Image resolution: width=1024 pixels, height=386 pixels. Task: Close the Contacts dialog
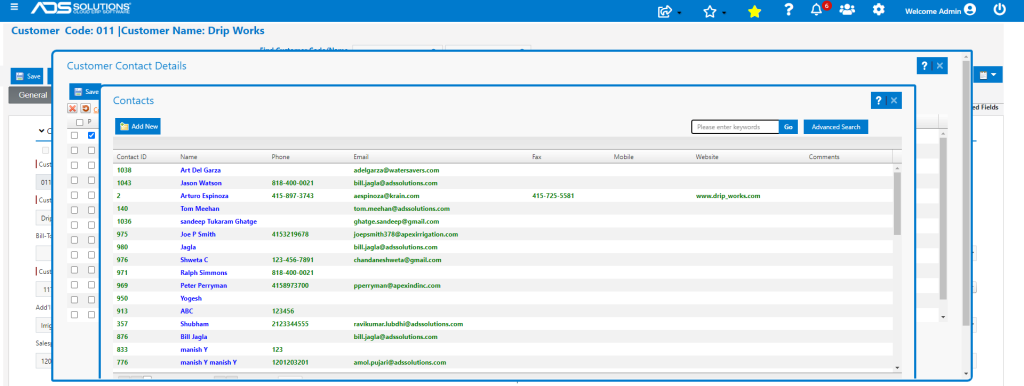[894, 101]
